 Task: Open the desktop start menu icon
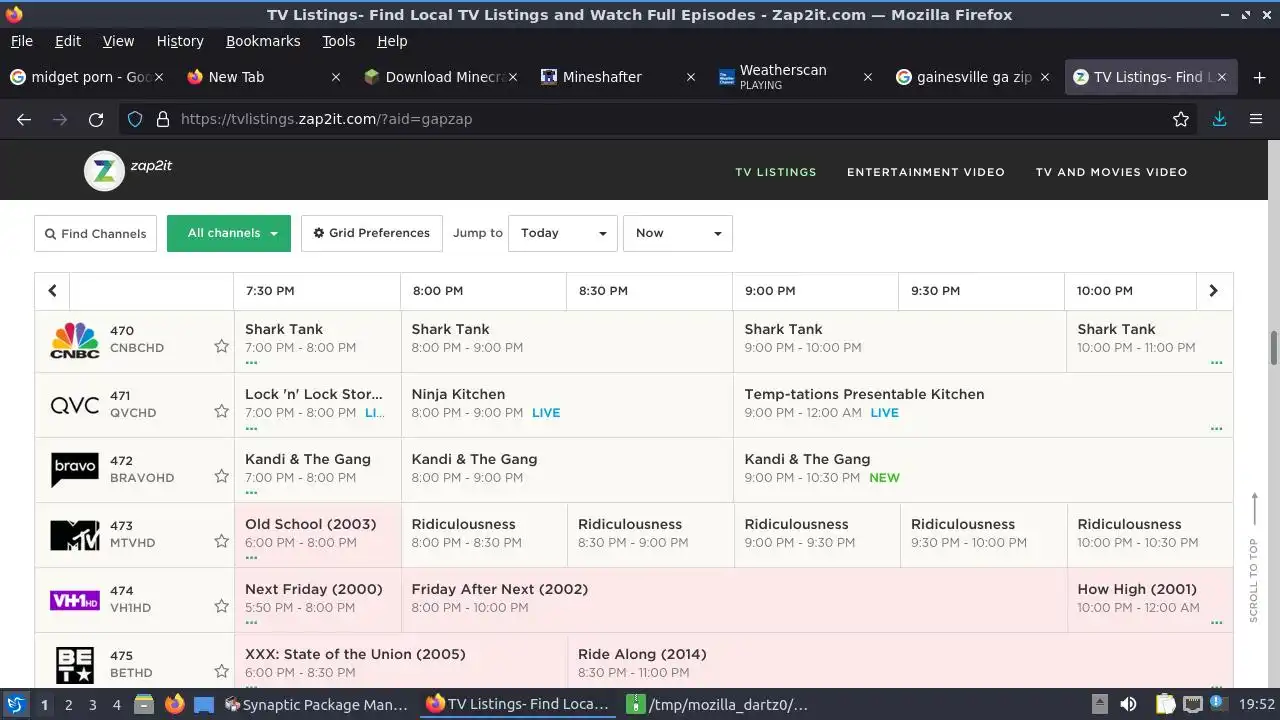[x=15, y=704]
